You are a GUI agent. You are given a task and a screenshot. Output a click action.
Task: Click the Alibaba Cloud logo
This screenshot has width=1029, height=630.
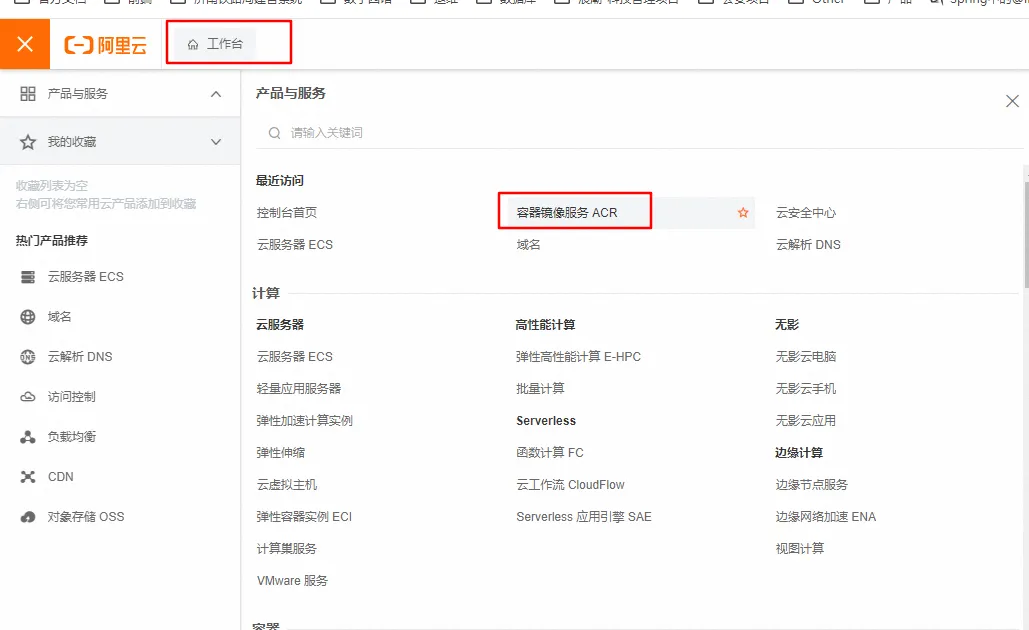(104, 45)
